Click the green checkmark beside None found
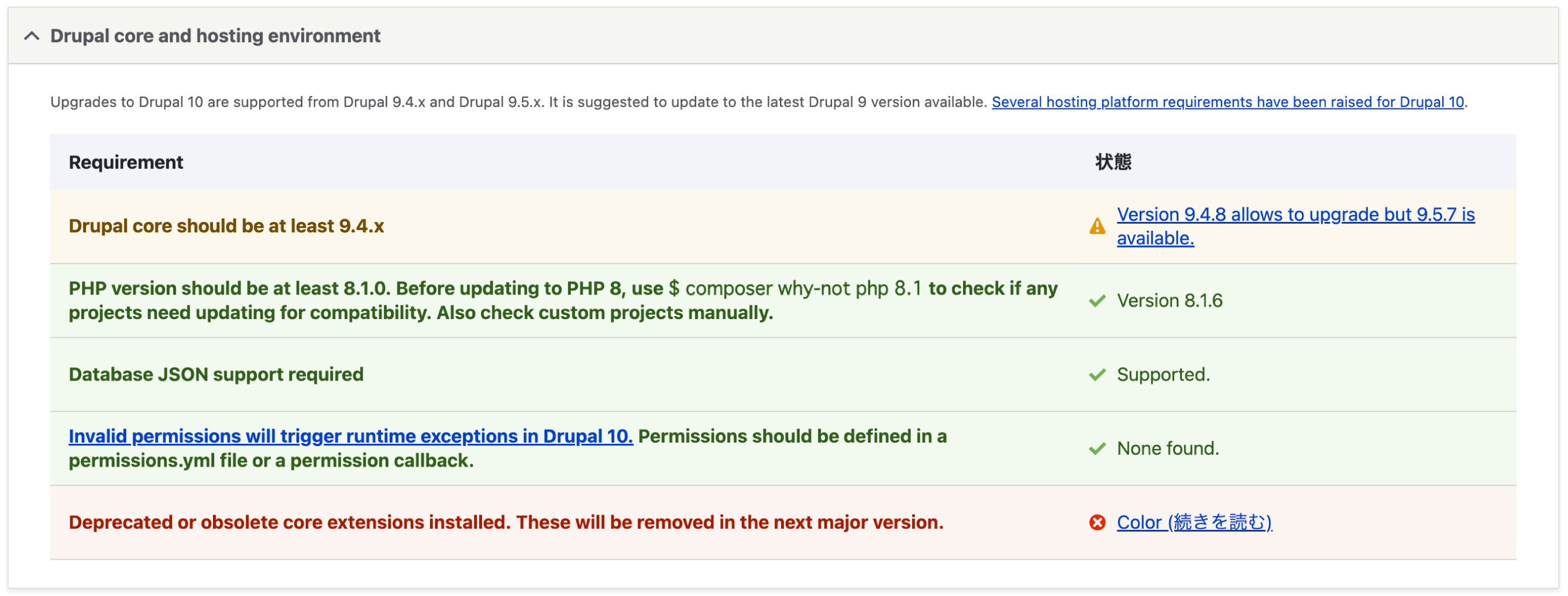The height and width of the screenshot is (596, 1568). click(1097, 449)
